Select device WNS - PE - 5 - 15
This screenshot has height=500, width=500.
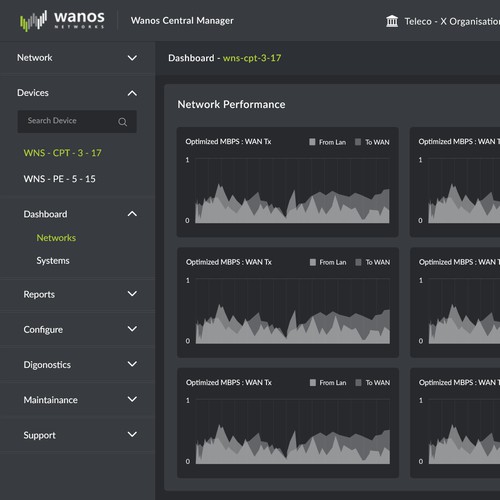(59, 179)
